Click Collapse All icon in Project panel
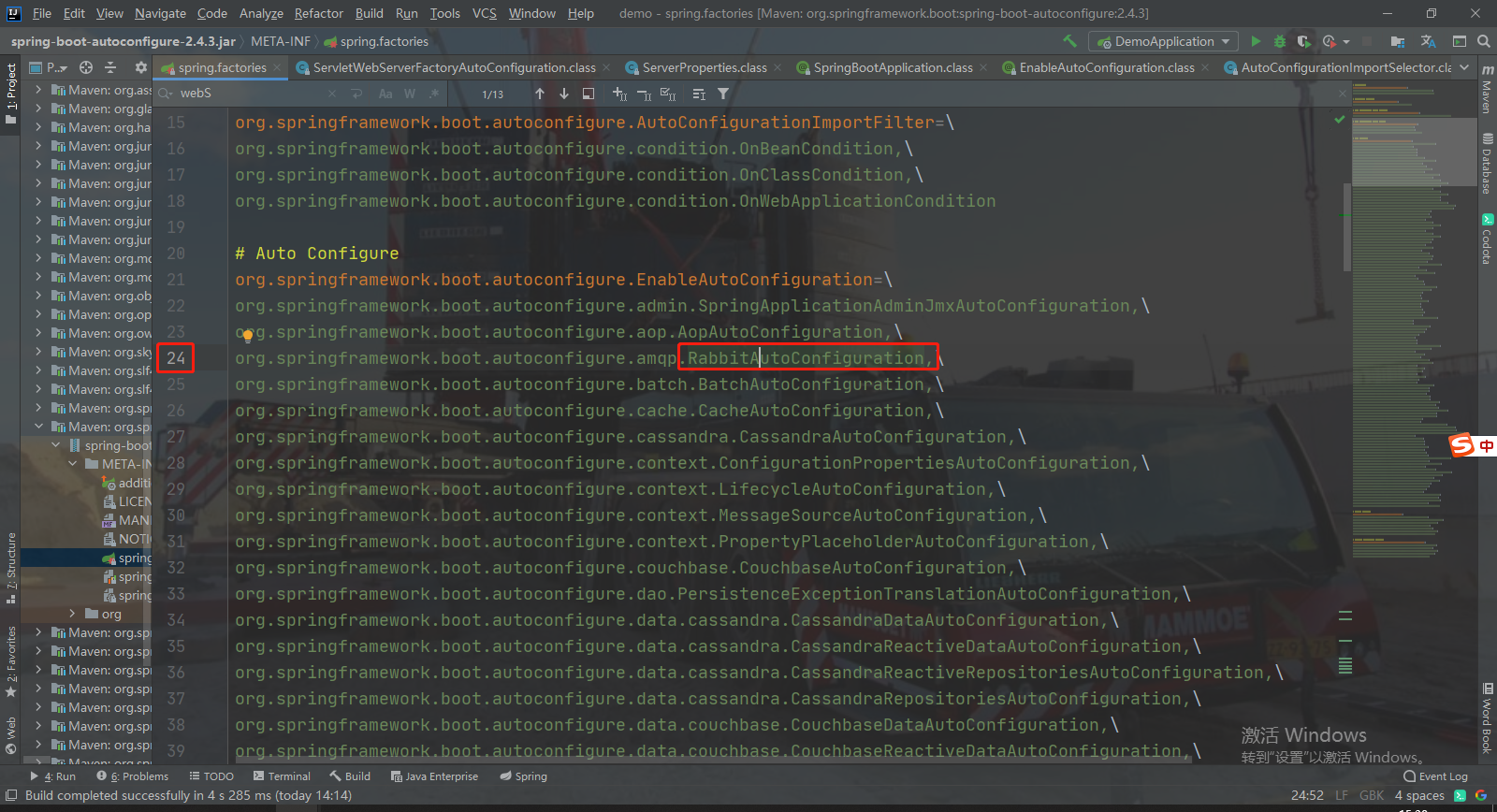The width and height of the screenshot is (1497, 812). 110,67
